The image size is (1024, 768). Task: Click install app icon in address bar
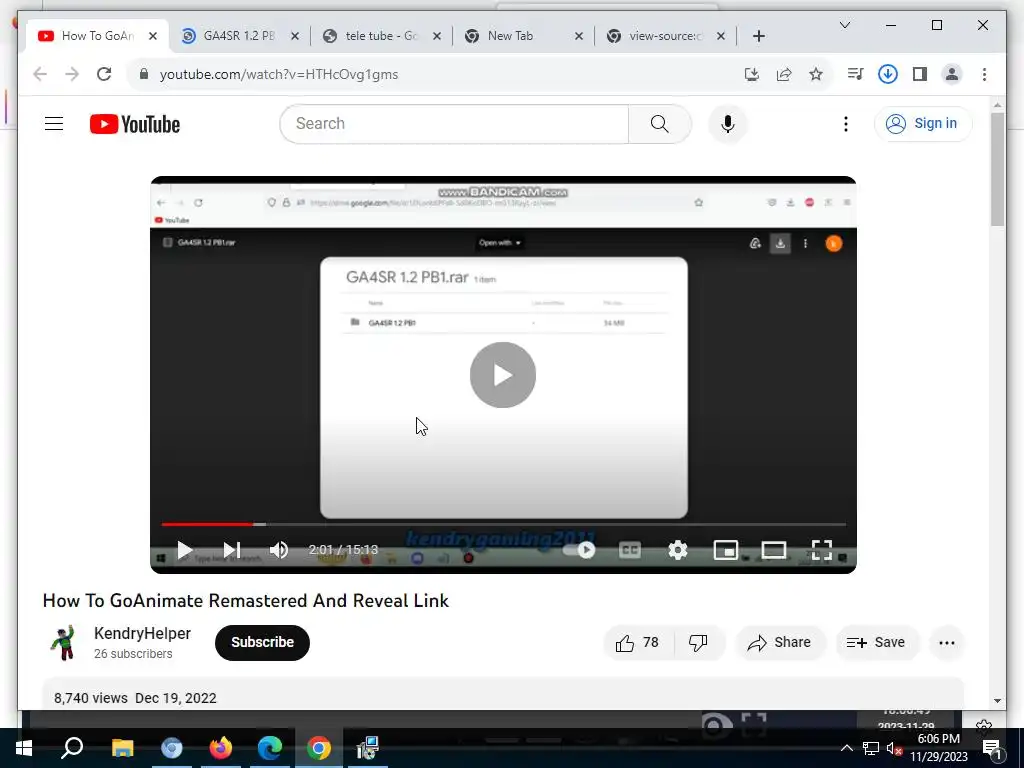click(x=752, y=74)
